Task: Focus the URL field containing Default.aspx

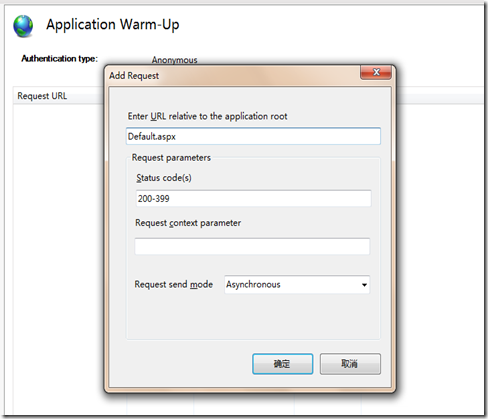Action: 253,136
